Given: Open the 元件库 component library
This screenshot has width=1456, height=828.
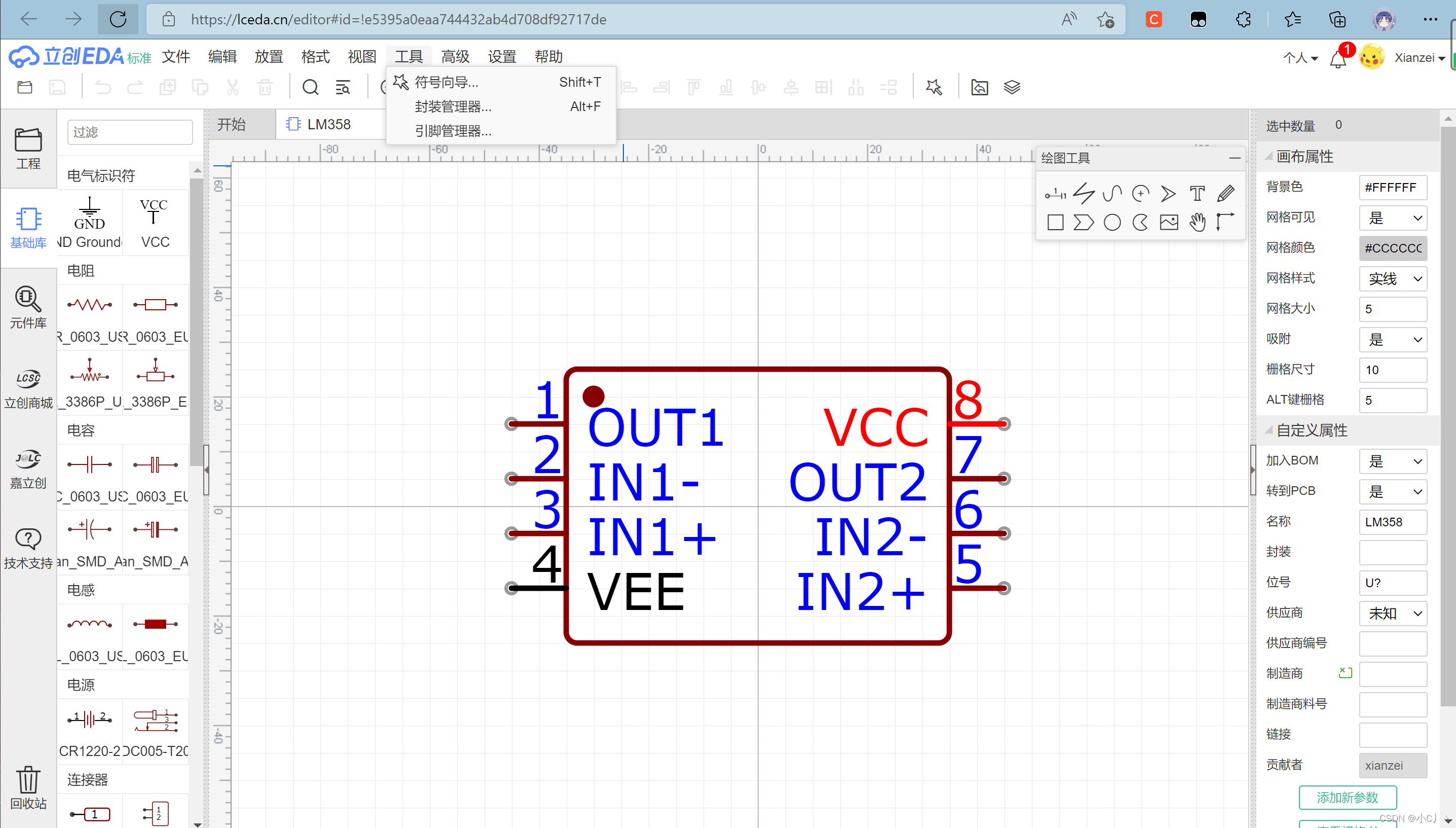Looking at the screenshot, I should [x=28, y=307].
